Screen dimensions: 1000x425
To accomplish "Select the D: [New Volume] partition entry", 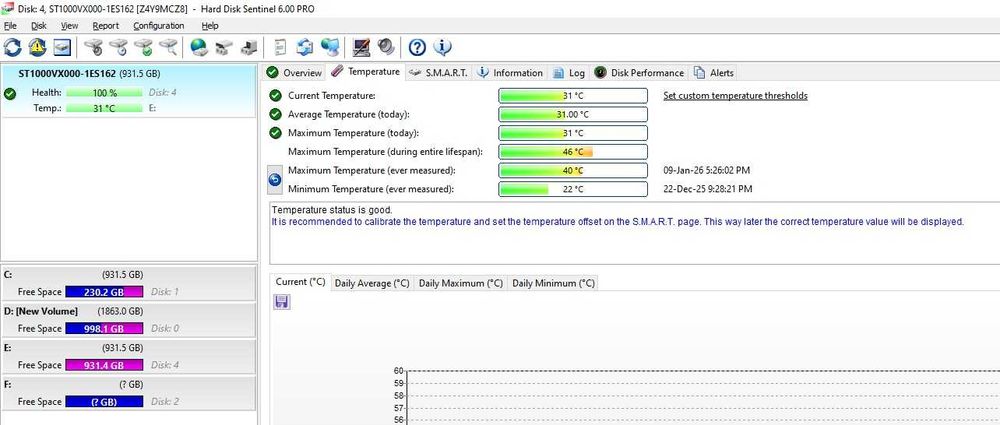I will [128, 320].
